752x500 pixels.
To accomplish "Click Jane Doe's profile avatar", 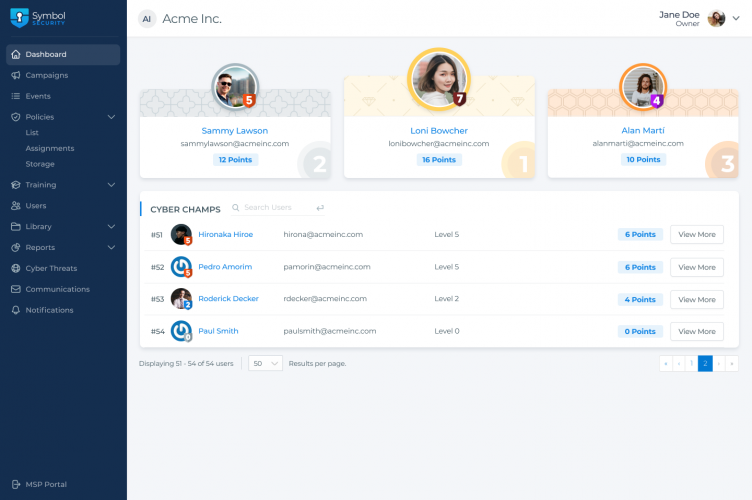I will pos(717,19).
